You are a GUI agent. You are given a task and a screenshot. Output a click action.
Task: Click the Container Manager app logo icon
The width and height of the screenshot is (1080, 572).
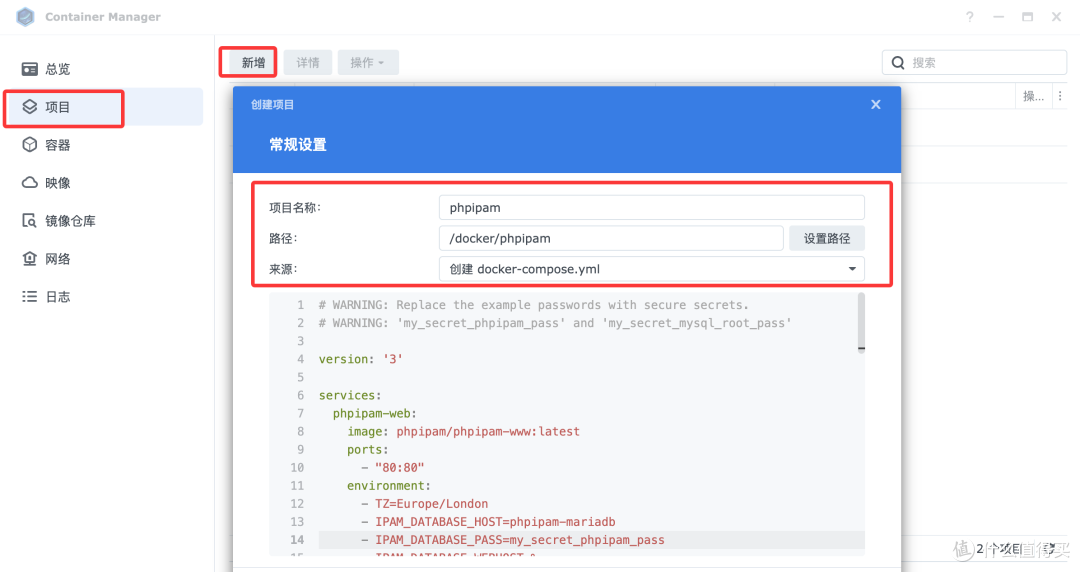pyautogui.click(x=25, y=17)
